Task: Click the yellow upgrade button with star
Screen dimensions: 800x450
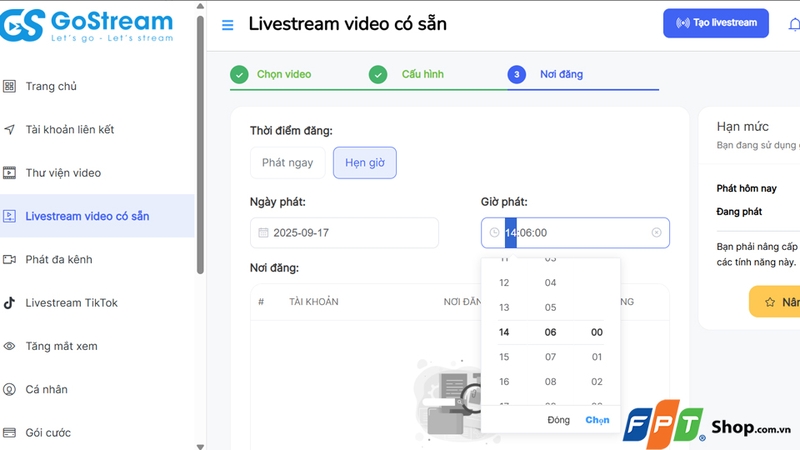Action: pyautogui.click(x=774, y=302)
